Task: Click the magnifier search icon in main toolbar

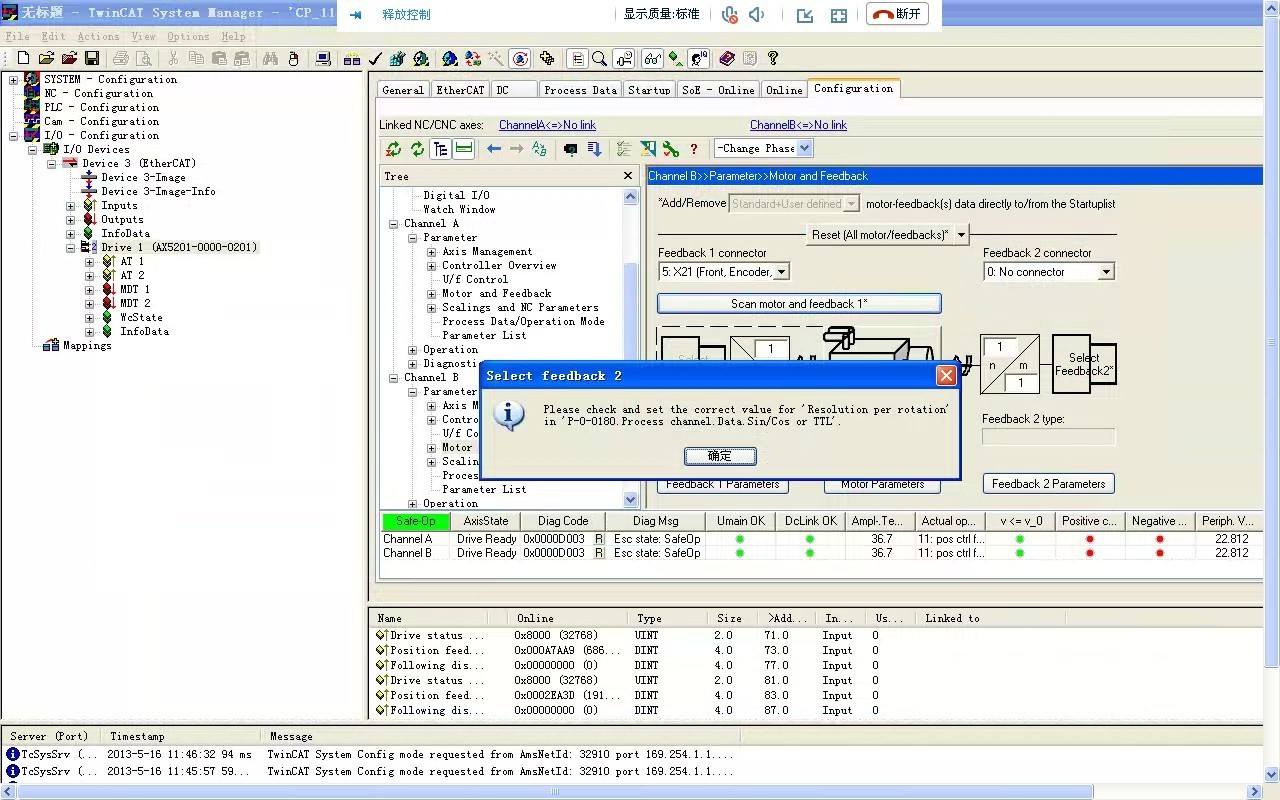Action: (599, 59)
